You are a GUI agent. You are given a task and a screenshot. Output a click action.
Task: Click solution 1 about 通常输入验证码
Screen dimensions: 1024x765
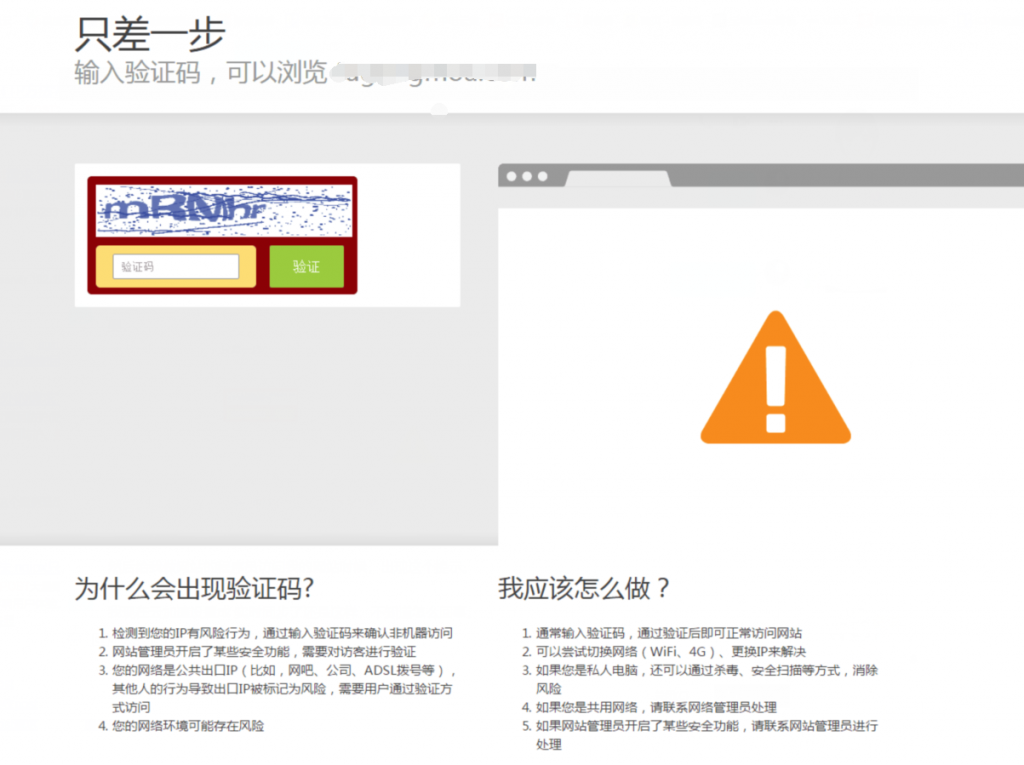point(668,633)
